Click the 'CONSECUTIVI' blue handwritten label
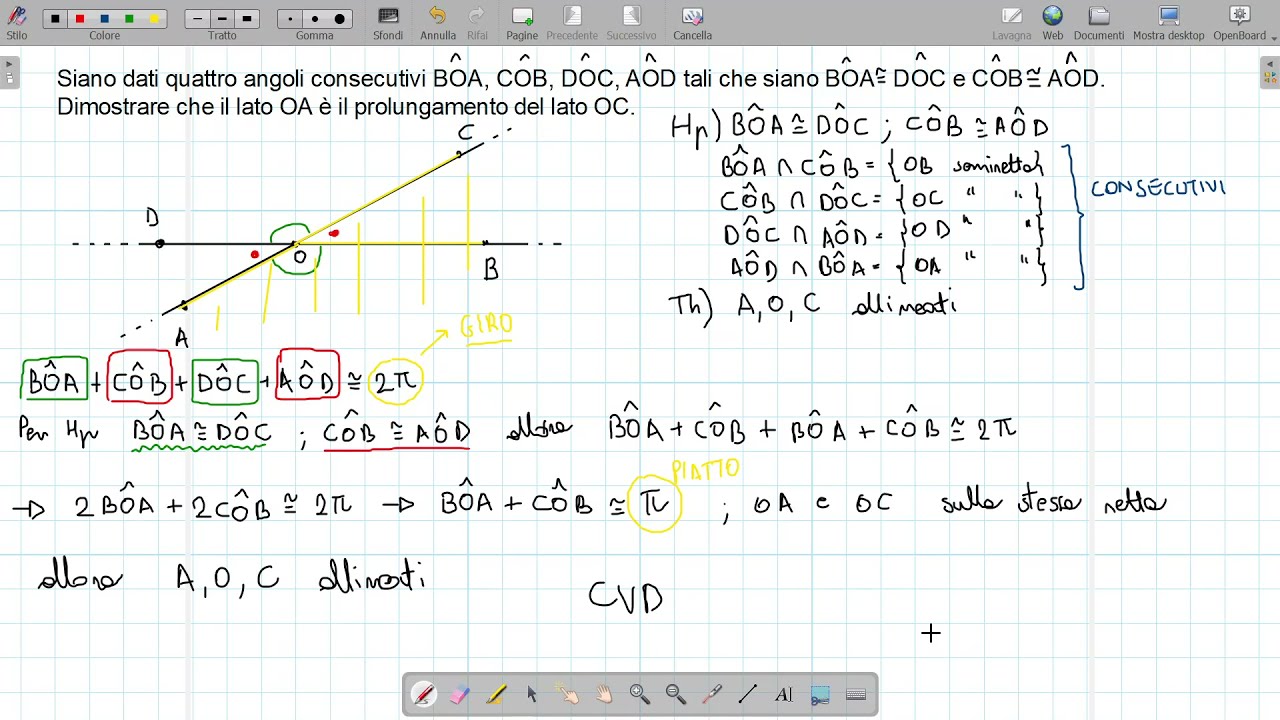 [1158, 188]
